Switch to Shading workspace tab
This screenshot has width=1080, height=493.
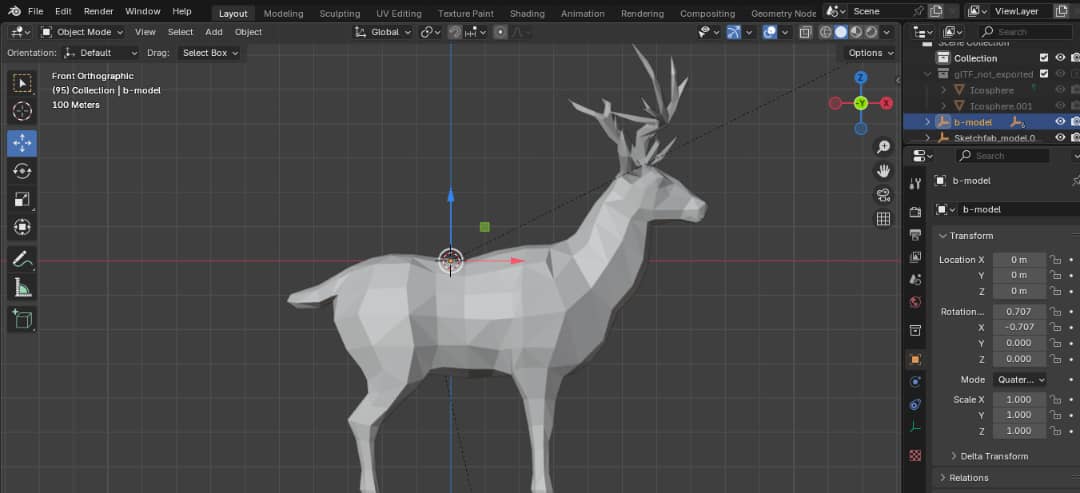527,14
